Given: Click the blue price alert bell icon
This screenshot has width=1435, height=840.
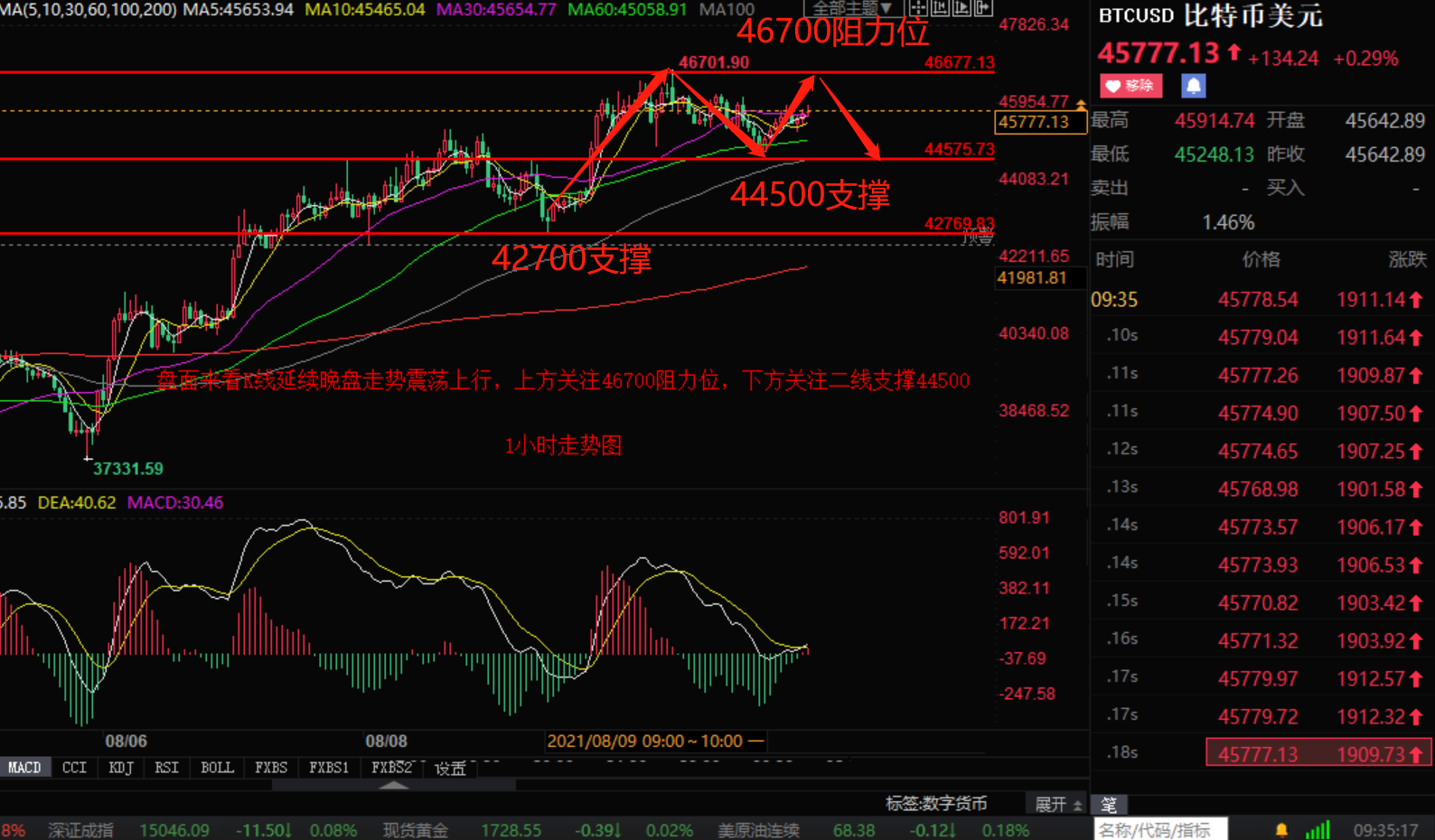Looking at the screenshot, I should tap(1193, 86).
